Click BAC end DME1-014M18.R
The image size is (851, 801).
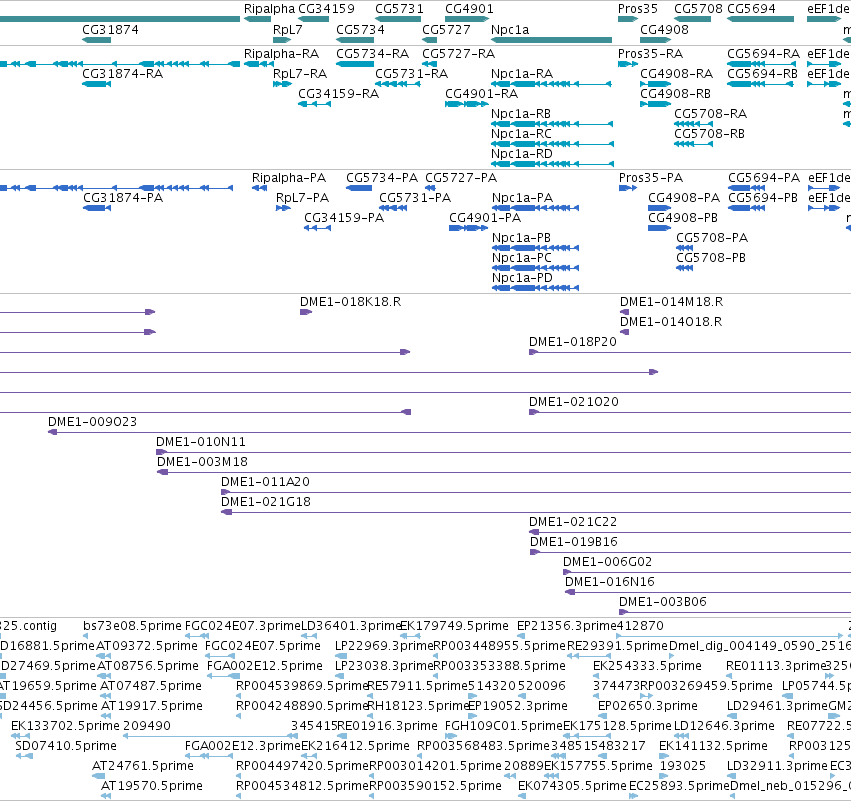tap(624, 312)
